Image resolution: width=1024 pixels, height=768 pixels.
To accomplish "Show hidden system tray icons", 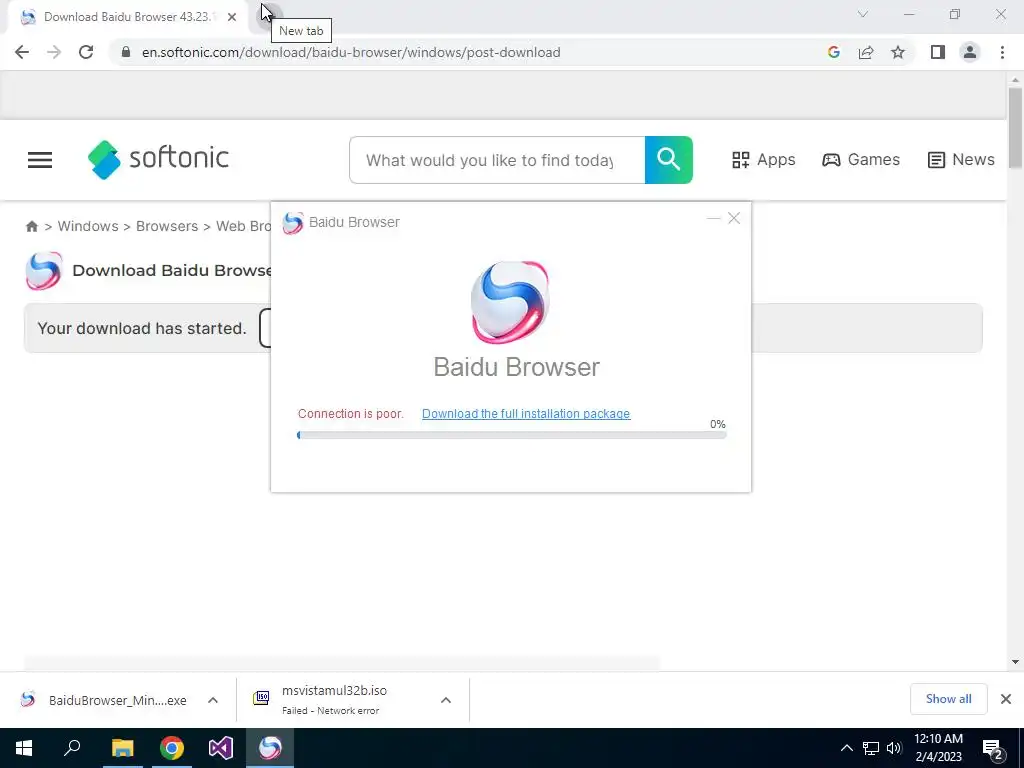I will point(846,748).
